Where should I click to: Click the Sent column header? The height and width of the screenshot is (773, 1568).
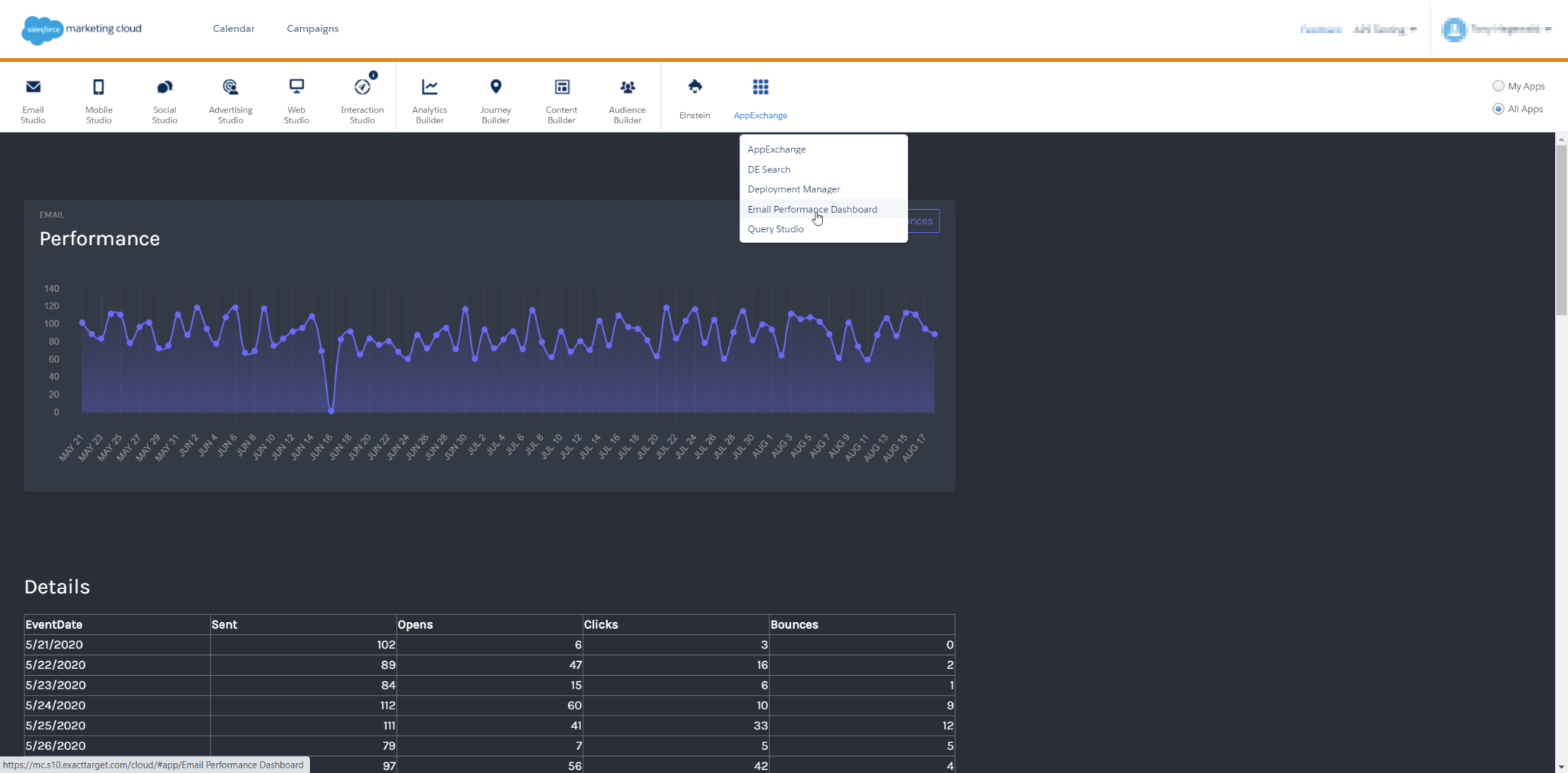click(303, 624)
